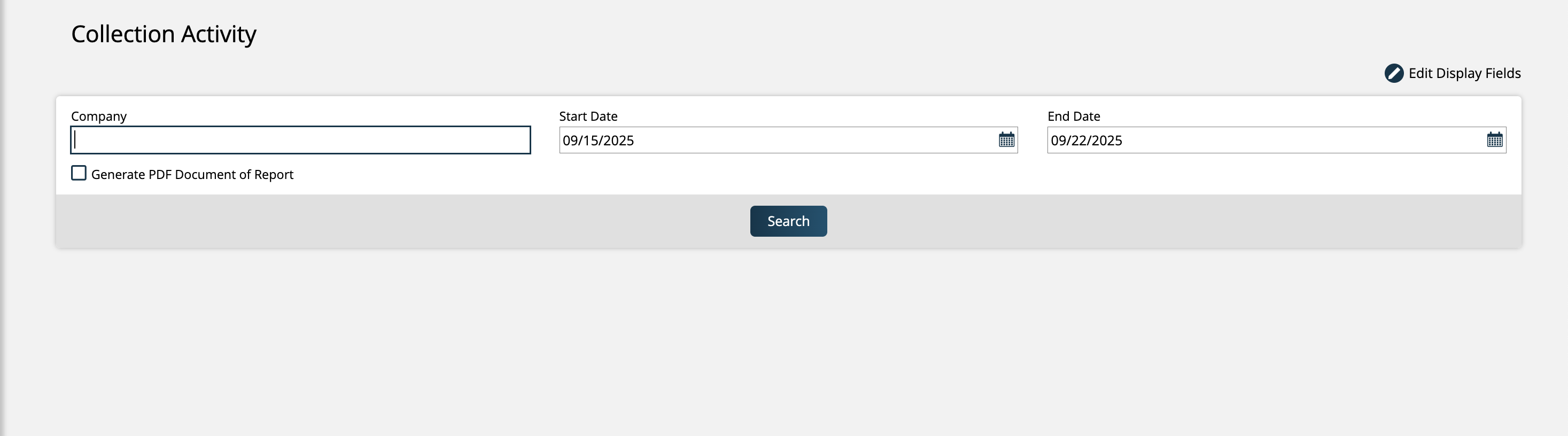This screenshot has width=1568, height=436.
Task: Click the 09/15/2025 date value
Action: coord(599,141)
